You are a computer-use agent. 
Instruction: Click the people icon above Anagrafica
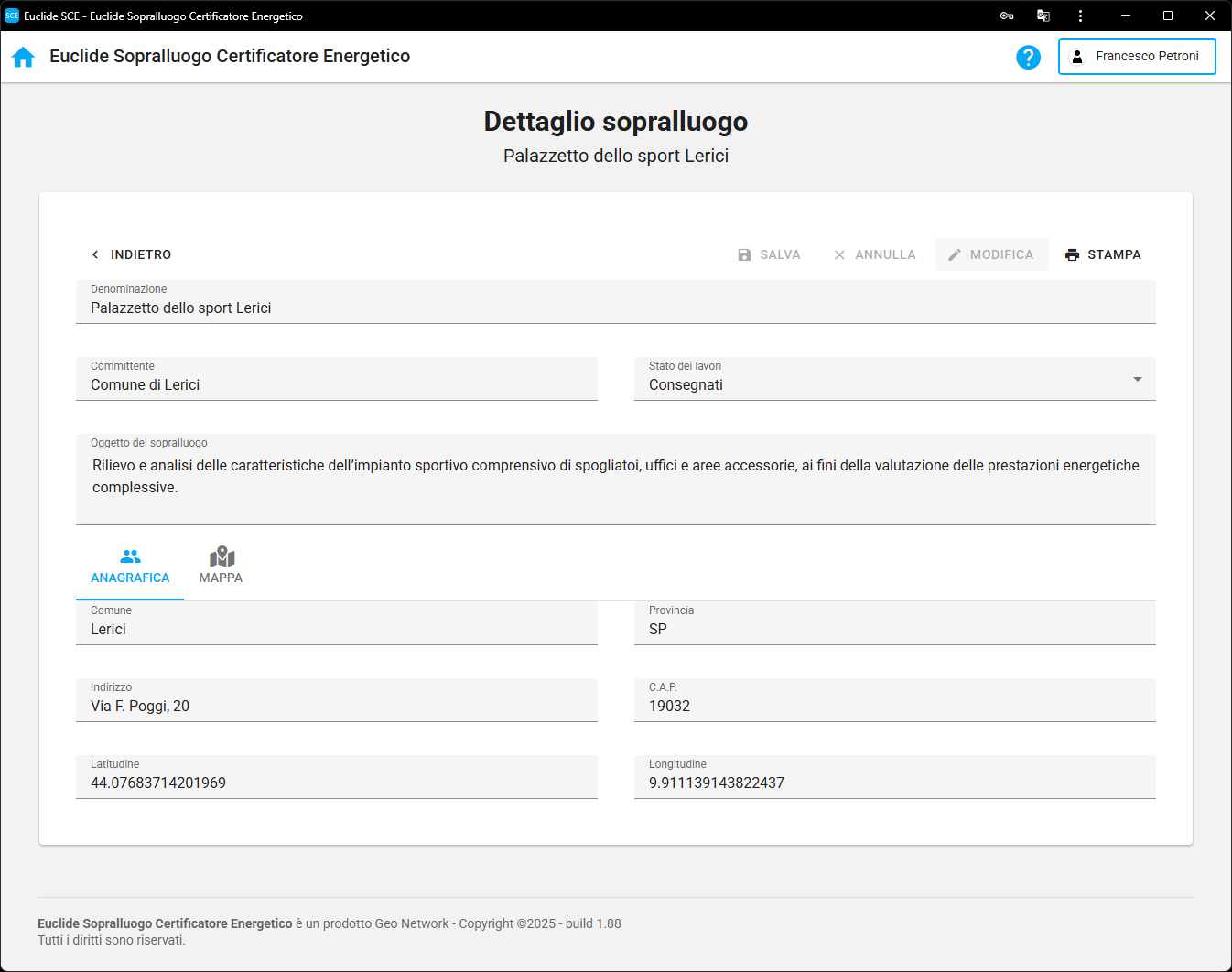point(130,556)
